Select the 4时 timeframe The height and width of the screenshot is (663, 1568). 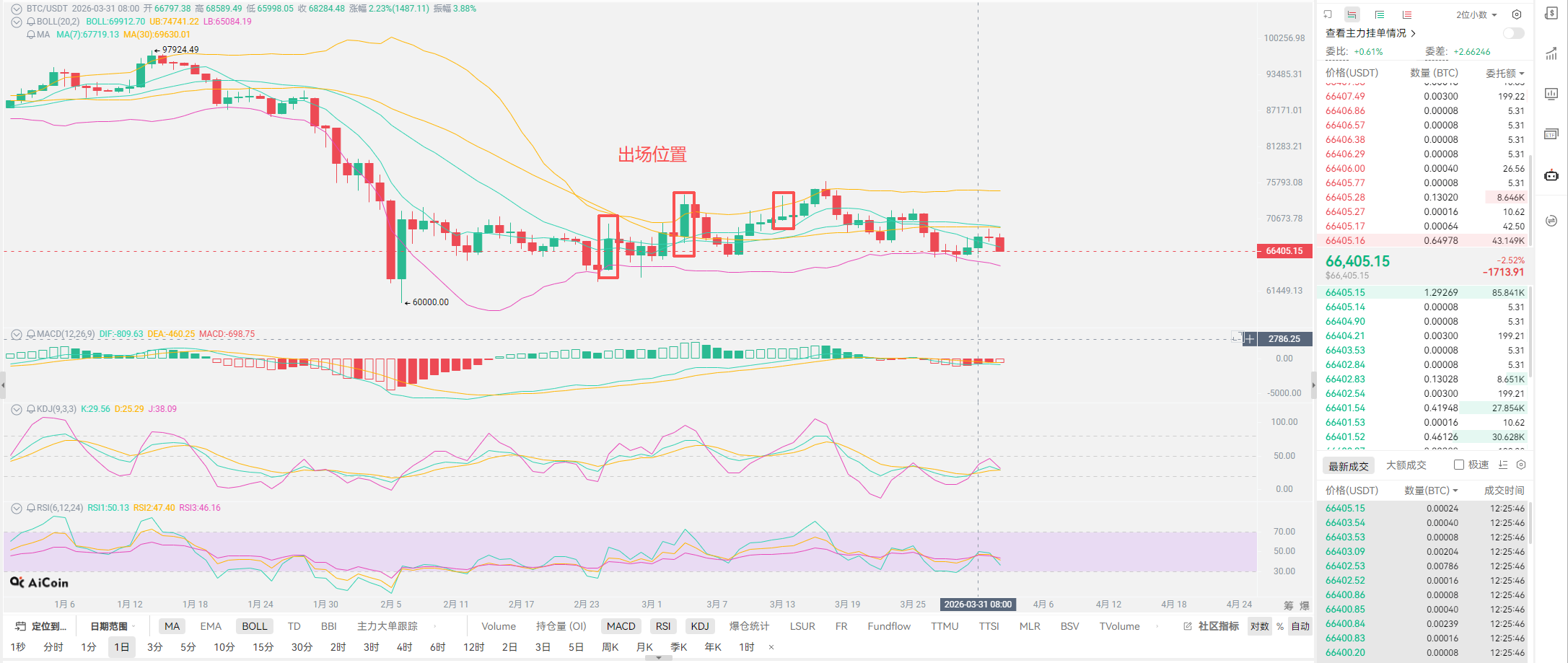click(x=404, y=647)
